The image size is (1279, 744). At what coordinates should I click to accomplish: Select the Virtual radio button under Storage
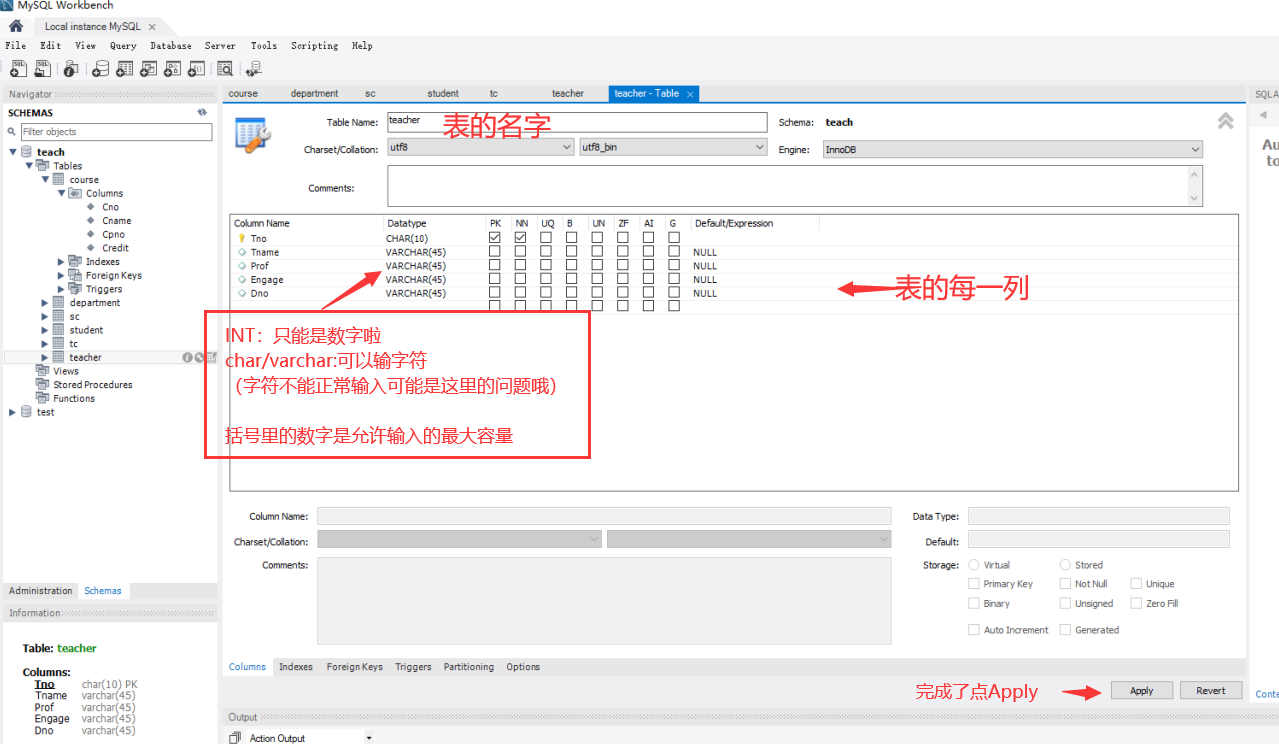(972, 564)
